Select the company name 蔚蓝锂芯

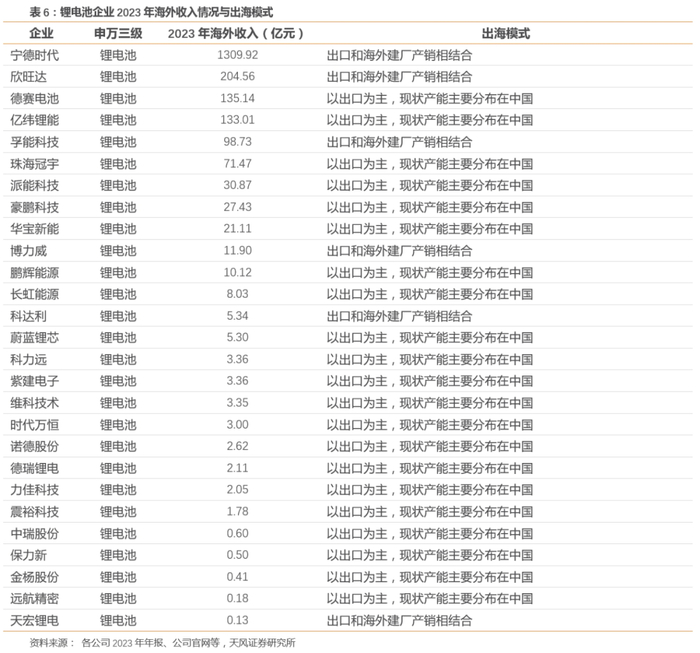pos(34,337)
